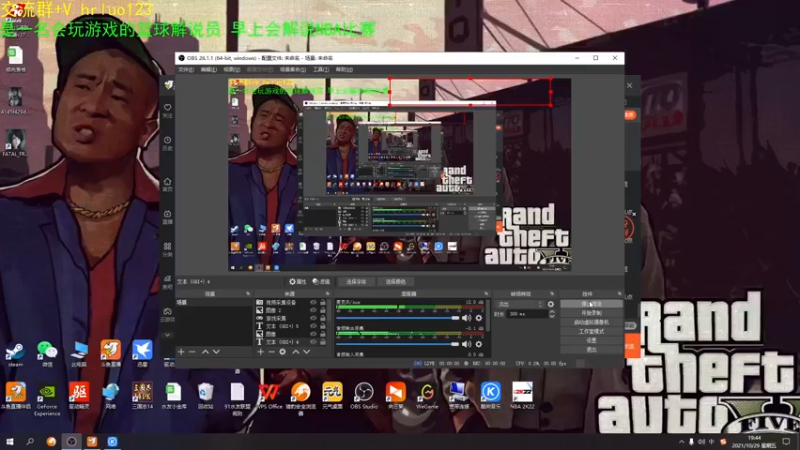The image size is (800, 450).
Task: Click the Audio Mixer vertical scrollbar
Action: click(x=488, y=316)
